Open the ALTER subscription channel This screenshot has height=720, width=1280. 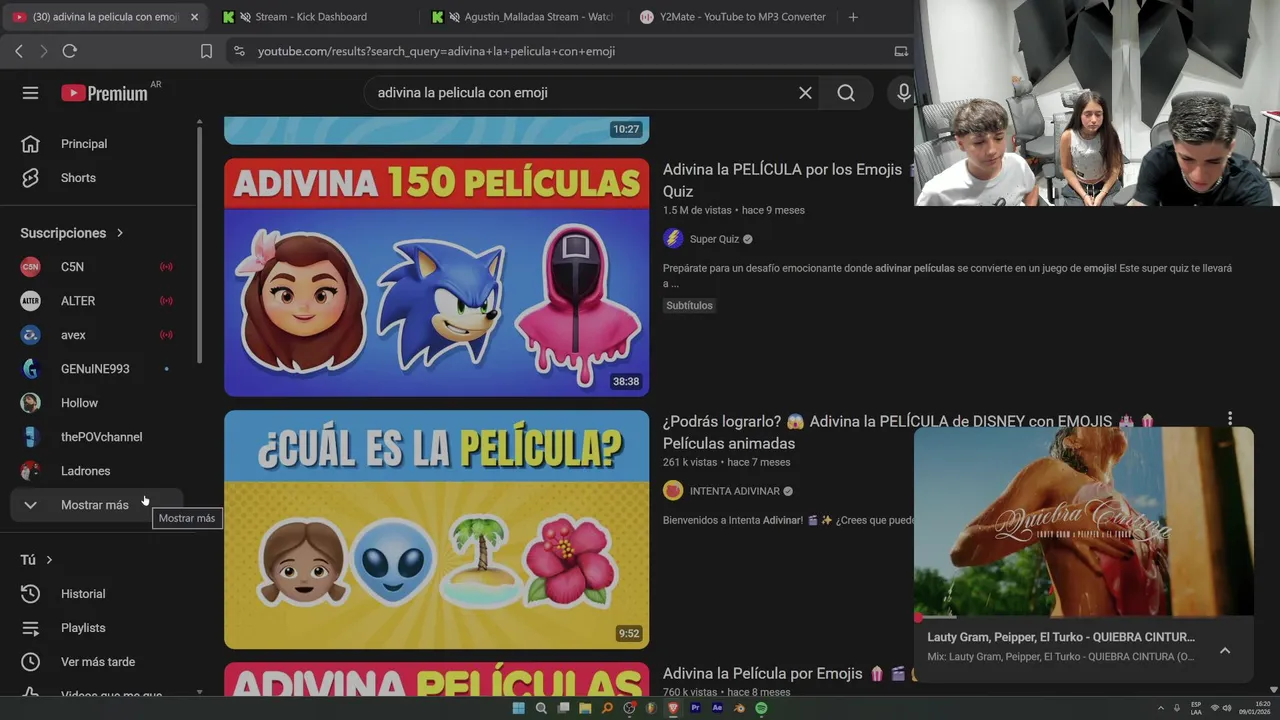98,301
